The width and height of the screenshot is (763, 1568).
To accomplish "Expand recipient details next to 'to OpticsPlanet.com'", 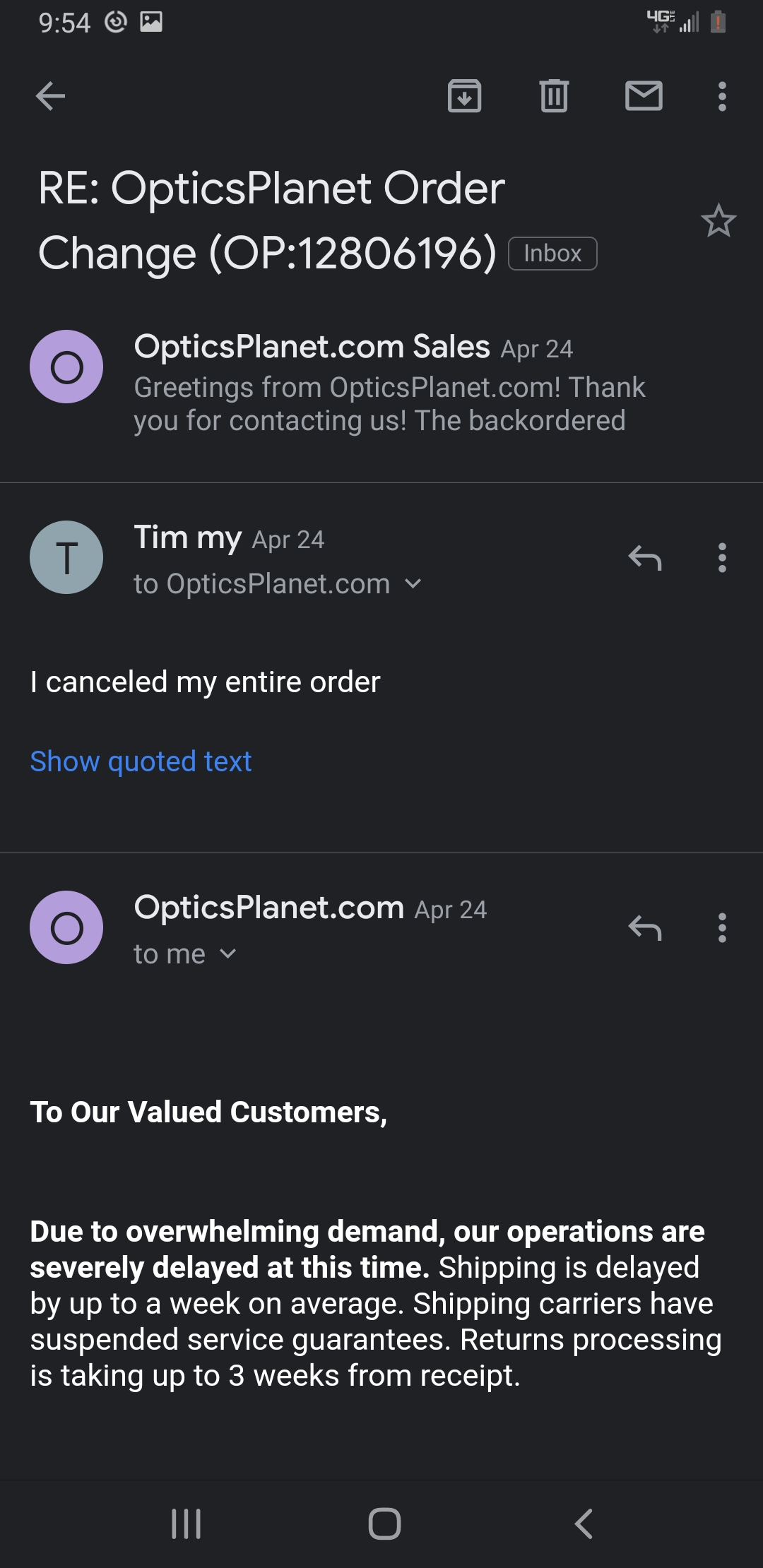I will (x=413, y=584).
